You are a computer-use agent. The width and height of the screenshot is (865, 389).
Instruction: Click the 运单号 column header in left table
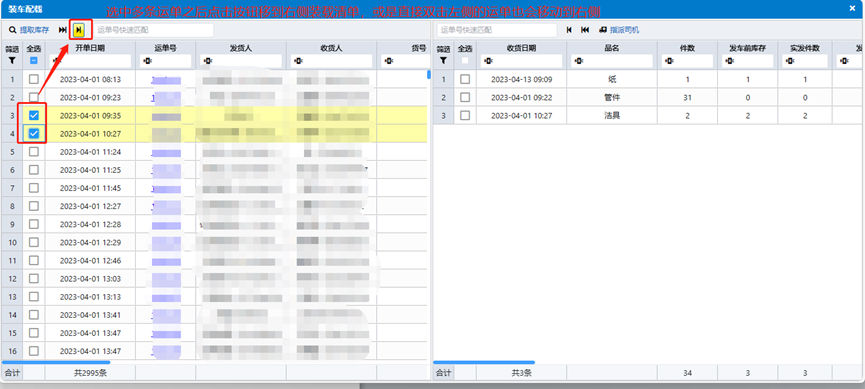pos(165,49)
